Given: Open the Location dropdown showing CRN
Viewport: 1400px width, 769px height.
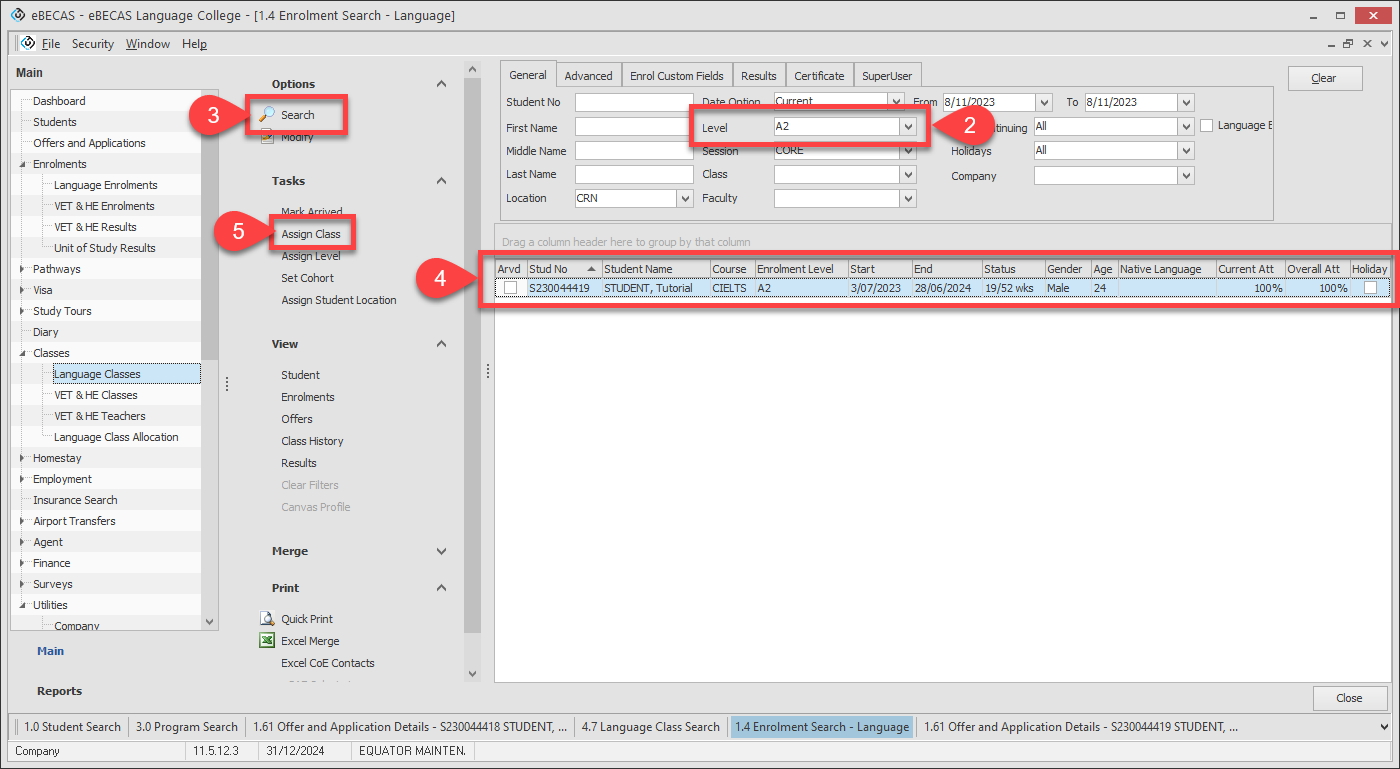Looking at the screenshot, I should [x=685, y=199].
